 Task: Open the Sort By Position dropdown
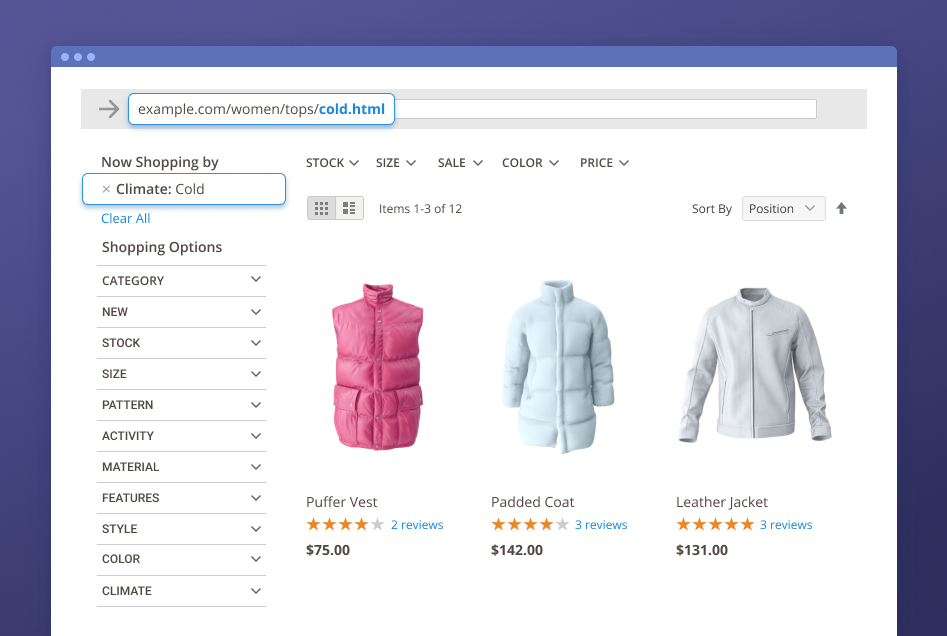(783, 209)
